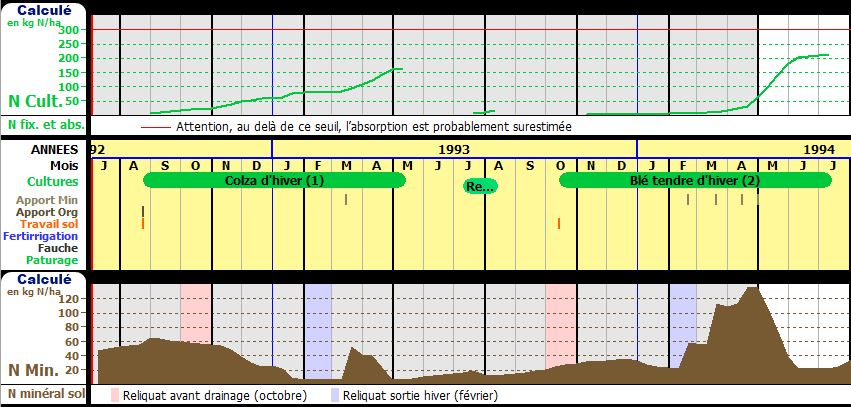Click the 'Travail sol' row label
851x407 pixels.
pyautogui.click(x=49, y=224)
